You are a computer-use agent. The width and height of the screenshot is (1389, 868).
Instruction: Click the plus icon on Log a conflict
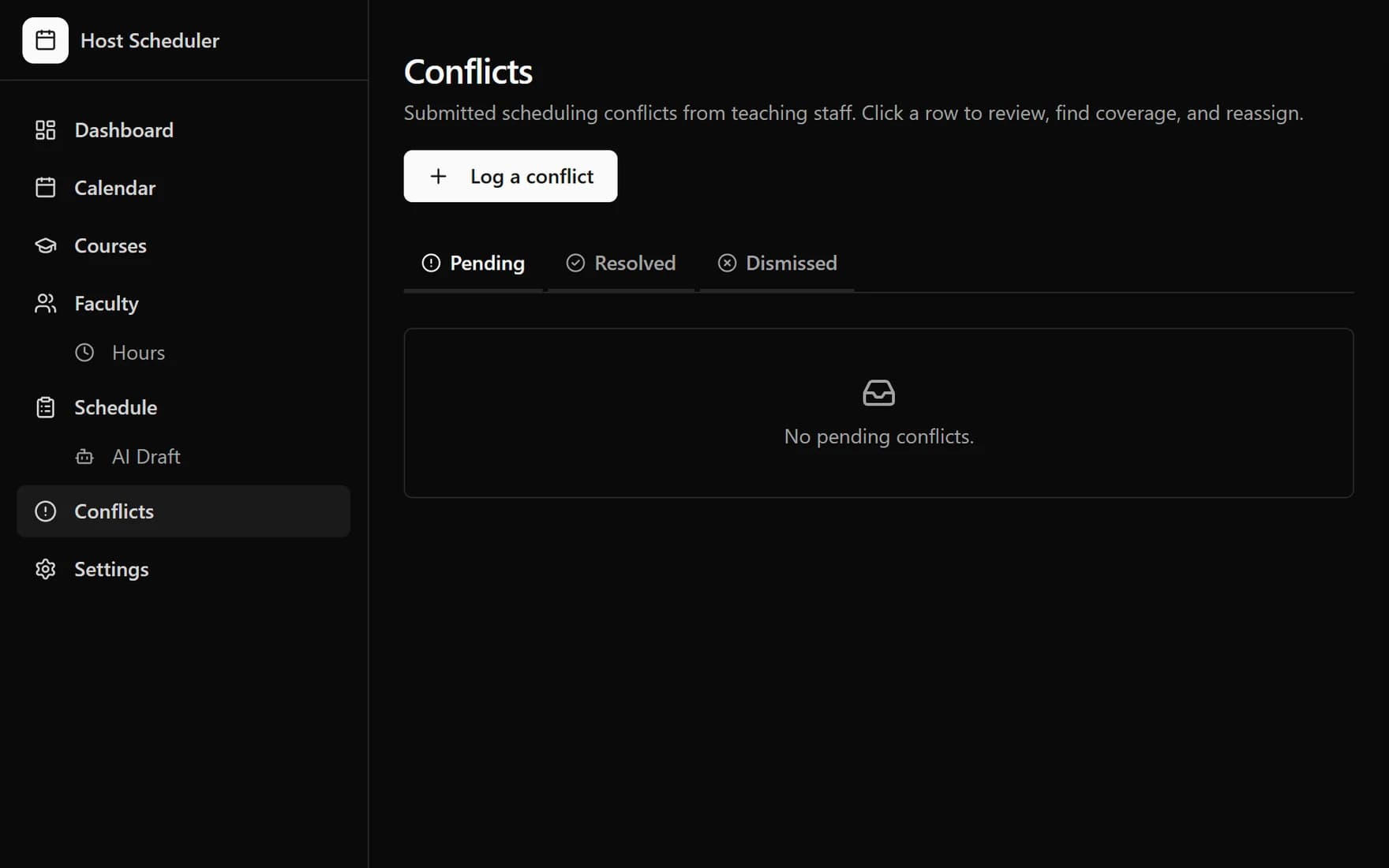coord(438,176)
